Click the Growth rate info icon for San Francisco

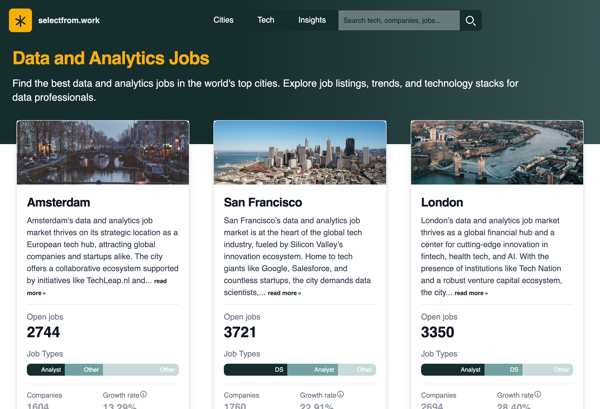click(340, 395)
